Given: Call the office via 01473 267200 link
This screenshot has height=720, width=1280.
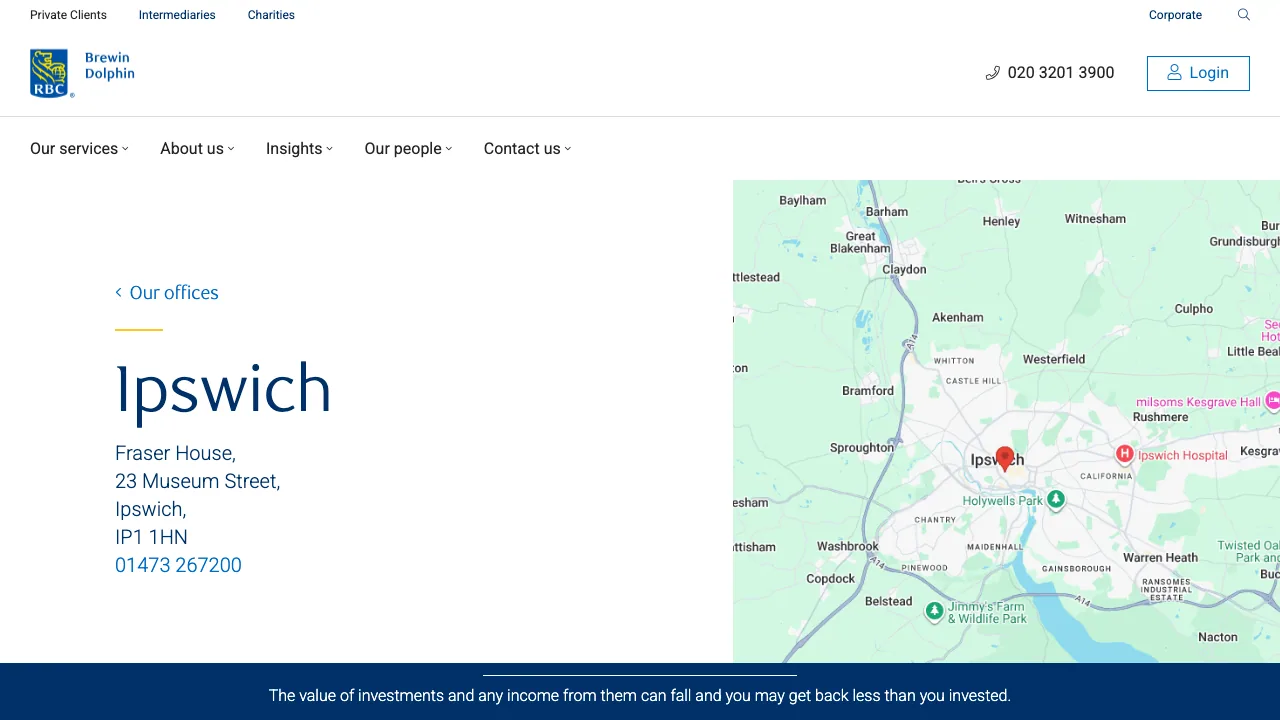Looking at the screenshot, I should [178, 565].
